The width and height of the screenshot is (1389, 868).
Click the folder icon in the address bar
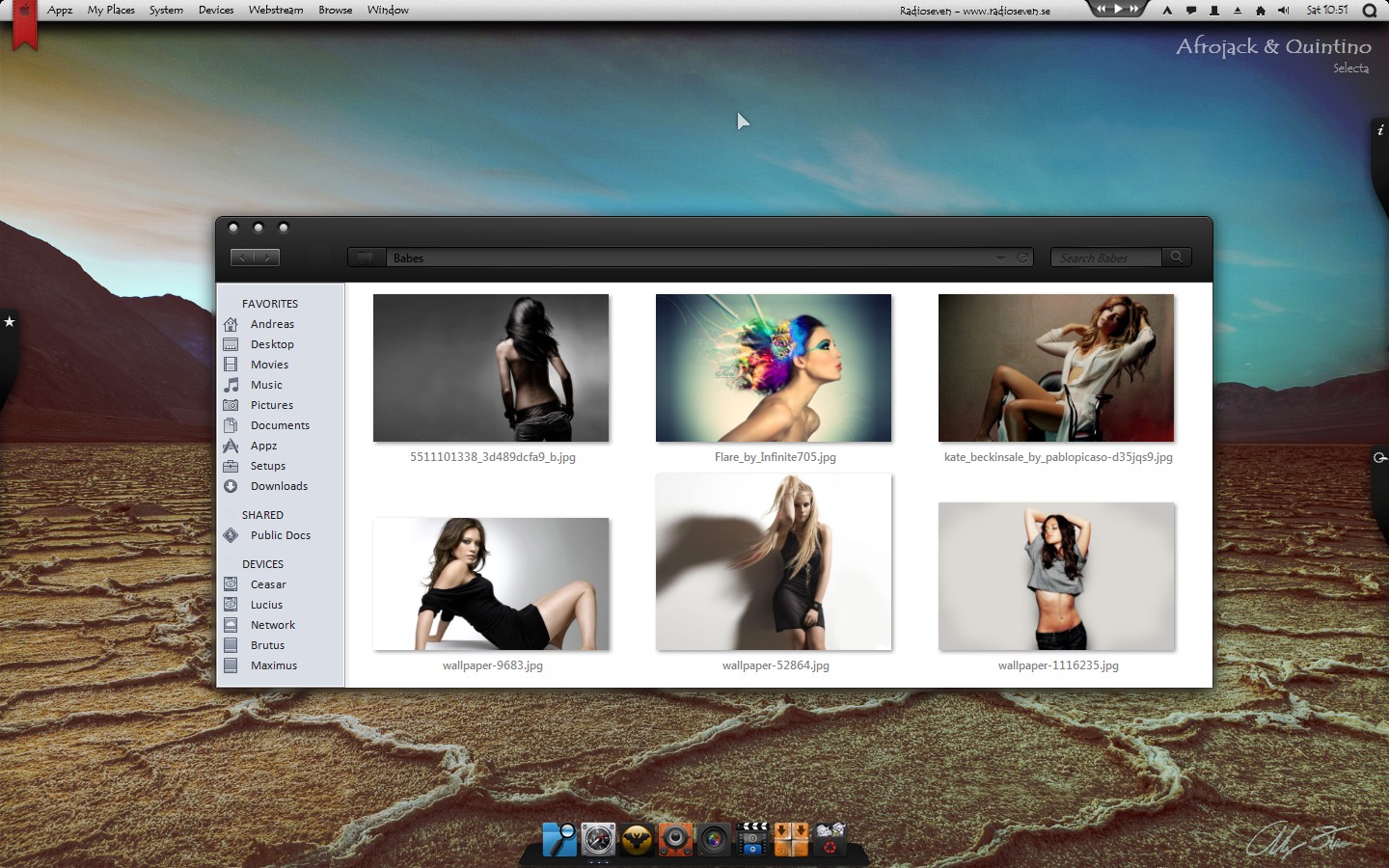tap(367, 258)
